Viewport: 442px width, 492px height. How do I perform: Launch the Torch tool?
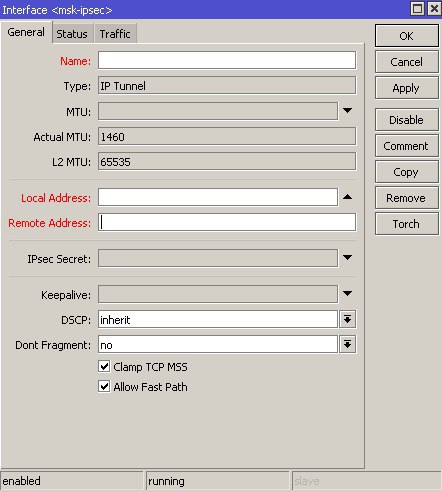click(x=406, y=224)
